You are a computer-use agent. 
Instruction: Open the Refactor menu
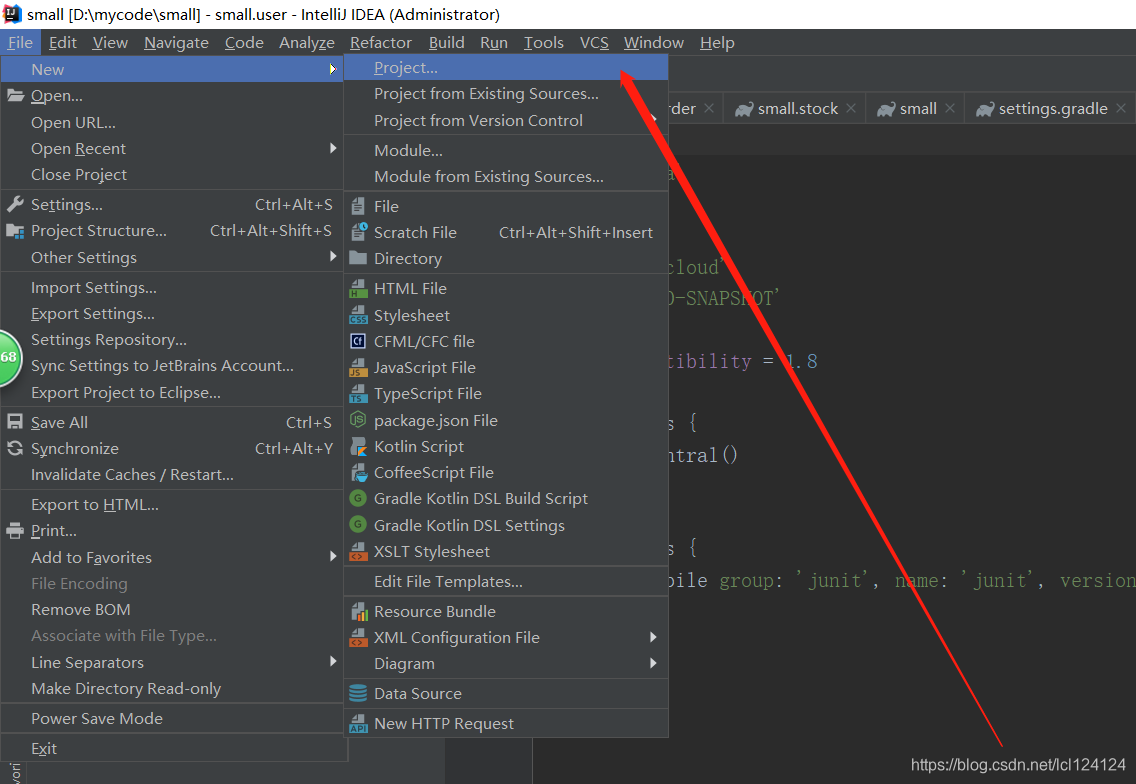click(x=380, y=43)
